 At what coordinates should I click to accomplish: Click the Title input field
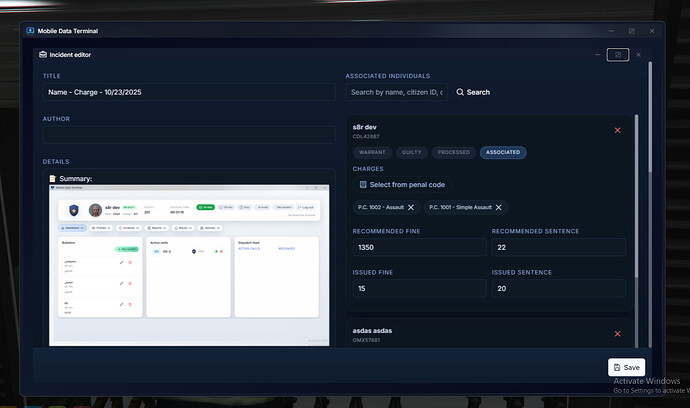pyautogui.click(x=189, y=92)
